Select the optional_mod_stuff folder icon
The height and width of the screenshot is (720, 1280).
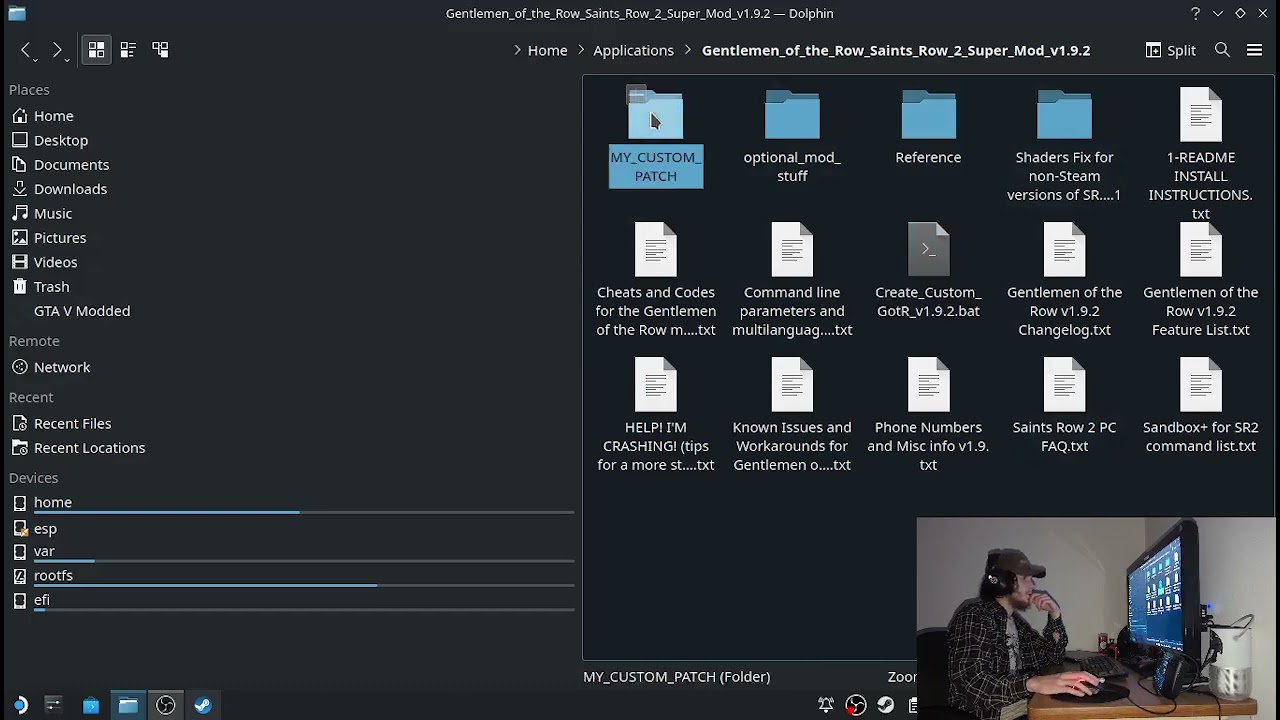792,114
